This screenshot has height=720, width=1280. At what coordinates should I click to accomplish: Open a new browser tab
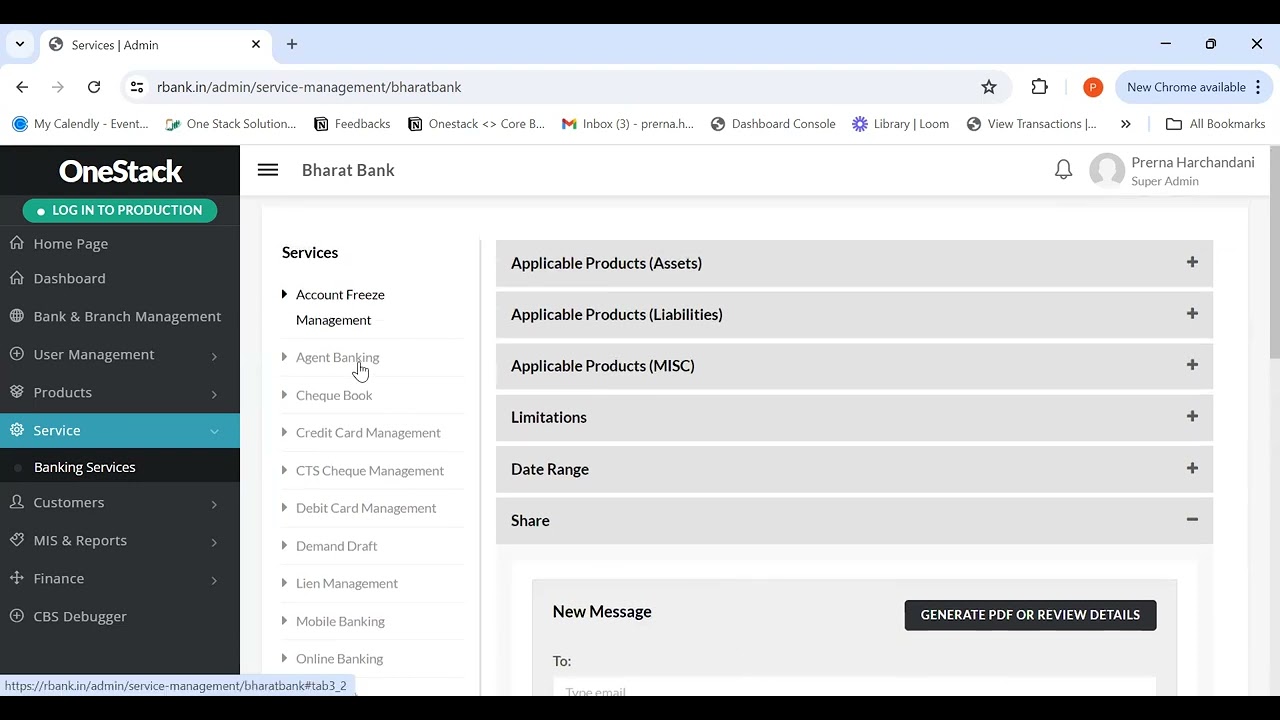[x=292, y=44]
